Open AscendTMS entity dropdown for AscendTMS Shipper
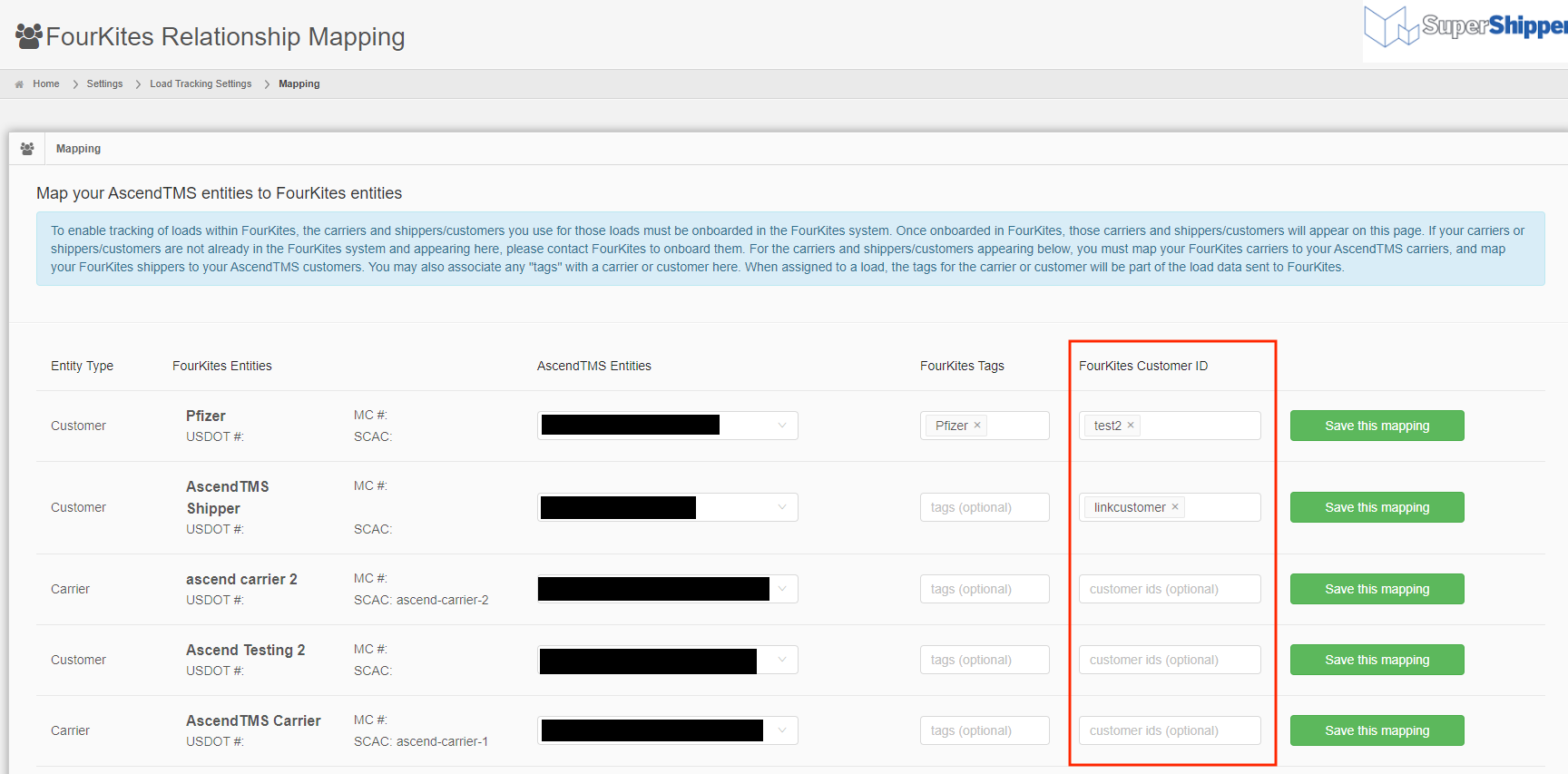The height and width of the screenshot is (774, 1568). pos(668,507)
